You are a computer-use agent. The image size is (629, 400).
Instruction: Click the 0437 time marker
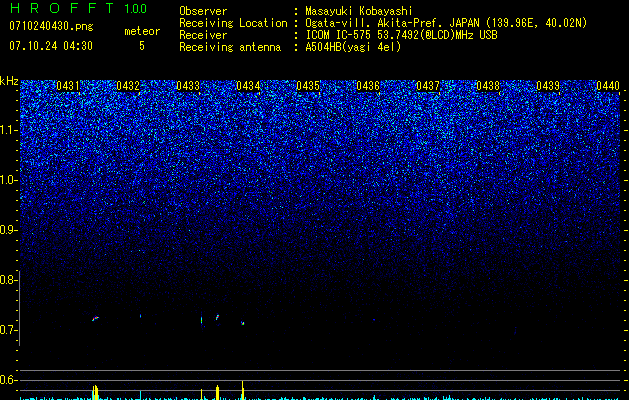428,85
